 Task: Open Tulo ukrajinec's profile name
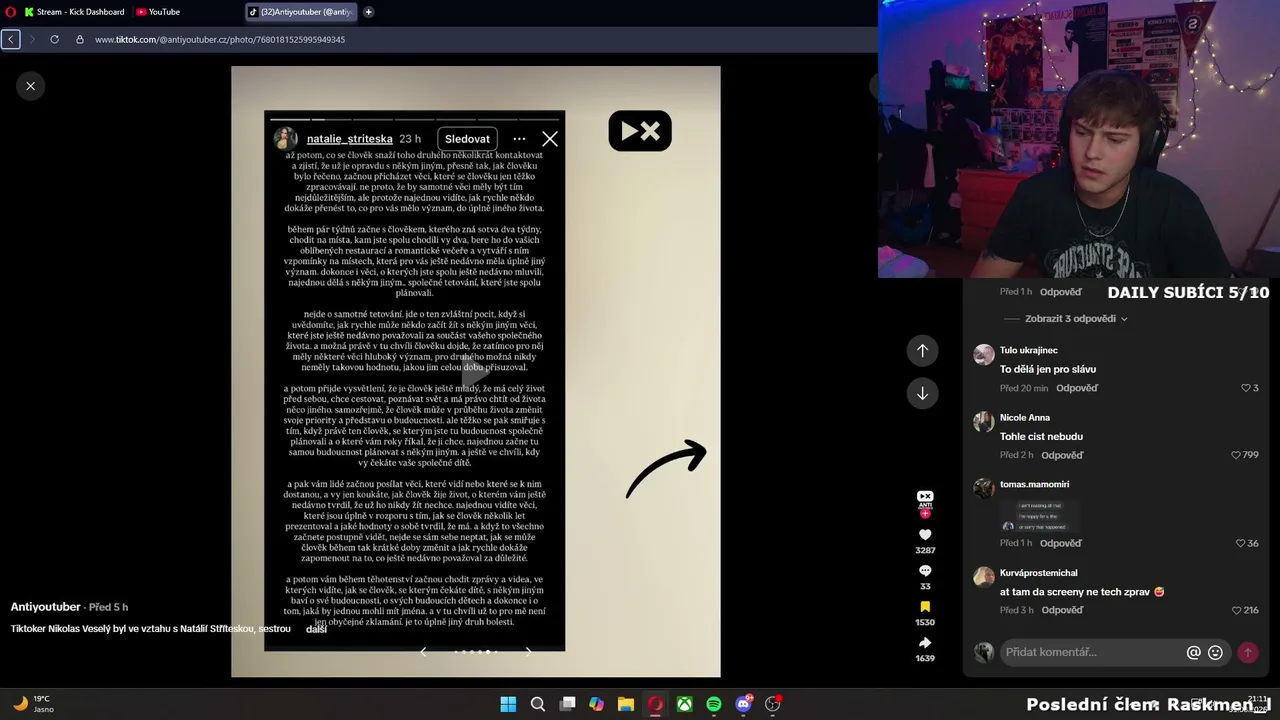(x=1029, y=350)
